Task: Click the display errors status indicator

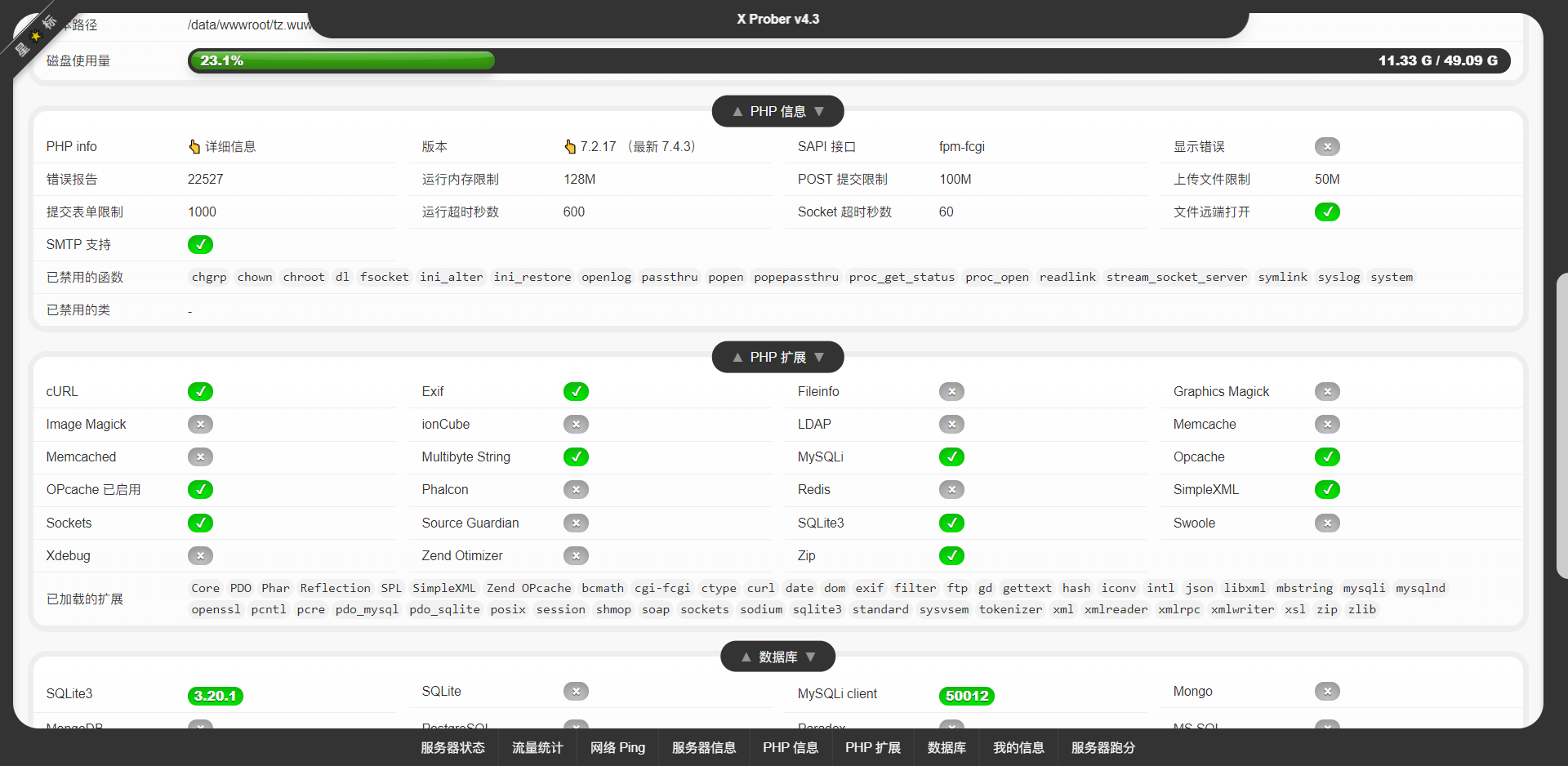Action: (1327, 146)
